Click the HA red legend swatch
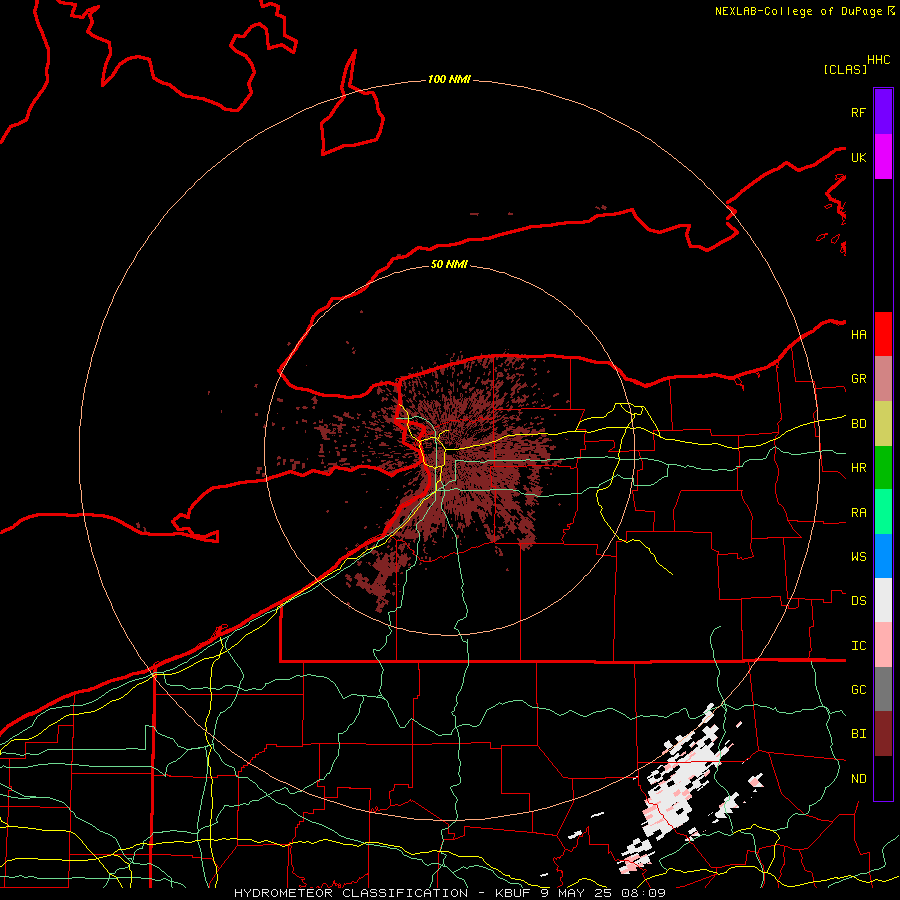This screenshot has width=900, height=900. pyautogui.click(x=883, y=334)
